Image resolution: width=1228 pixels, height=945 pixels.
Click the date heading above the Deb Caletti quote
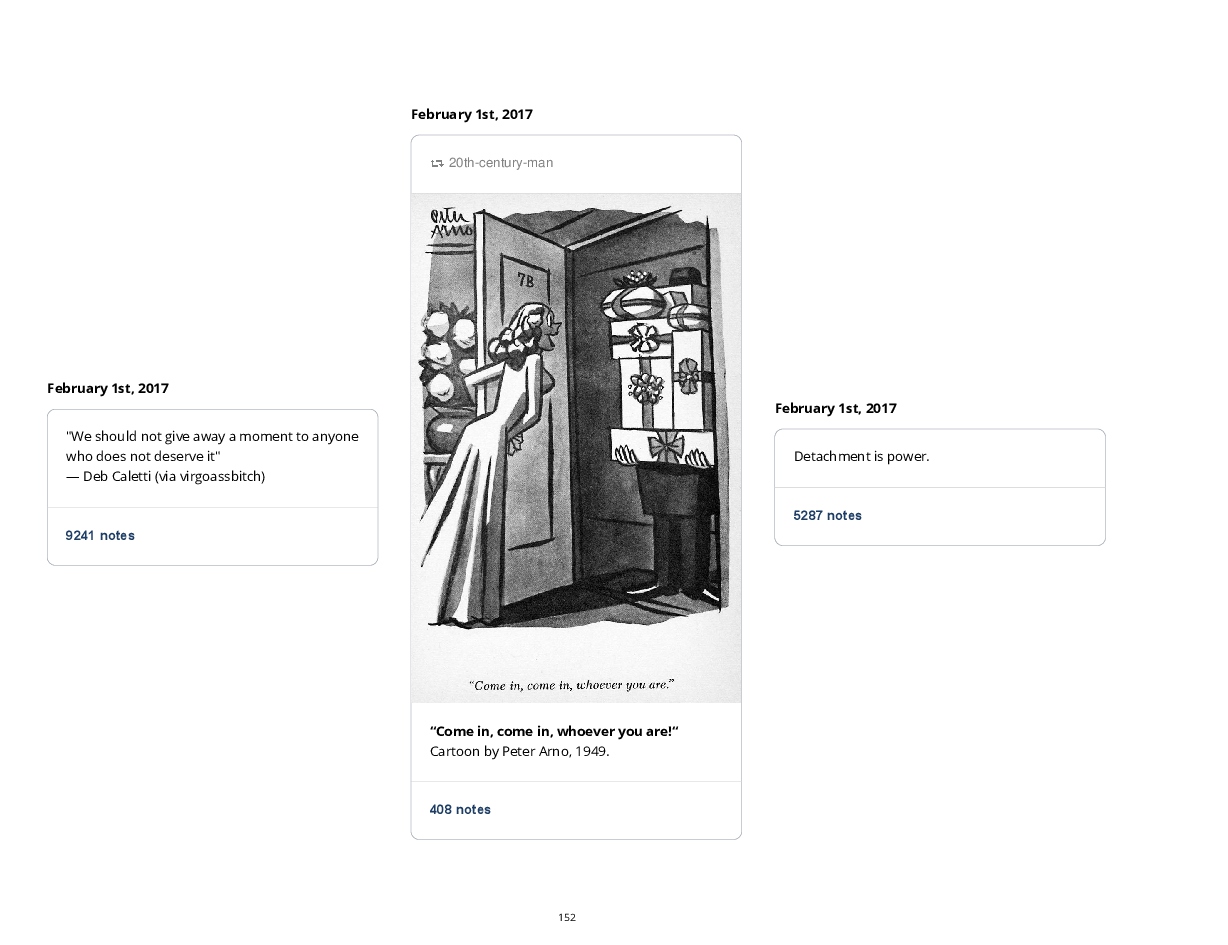[x=108, y=388]
